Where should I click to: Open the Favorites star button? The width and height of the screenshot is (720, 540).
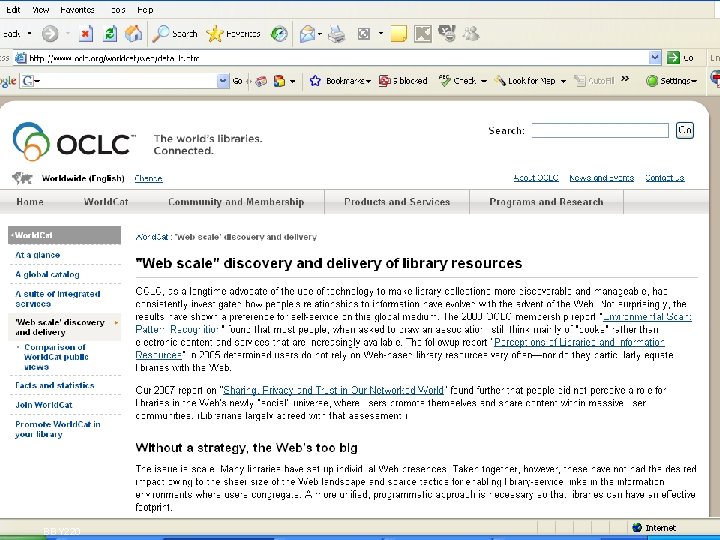[233, 34]
